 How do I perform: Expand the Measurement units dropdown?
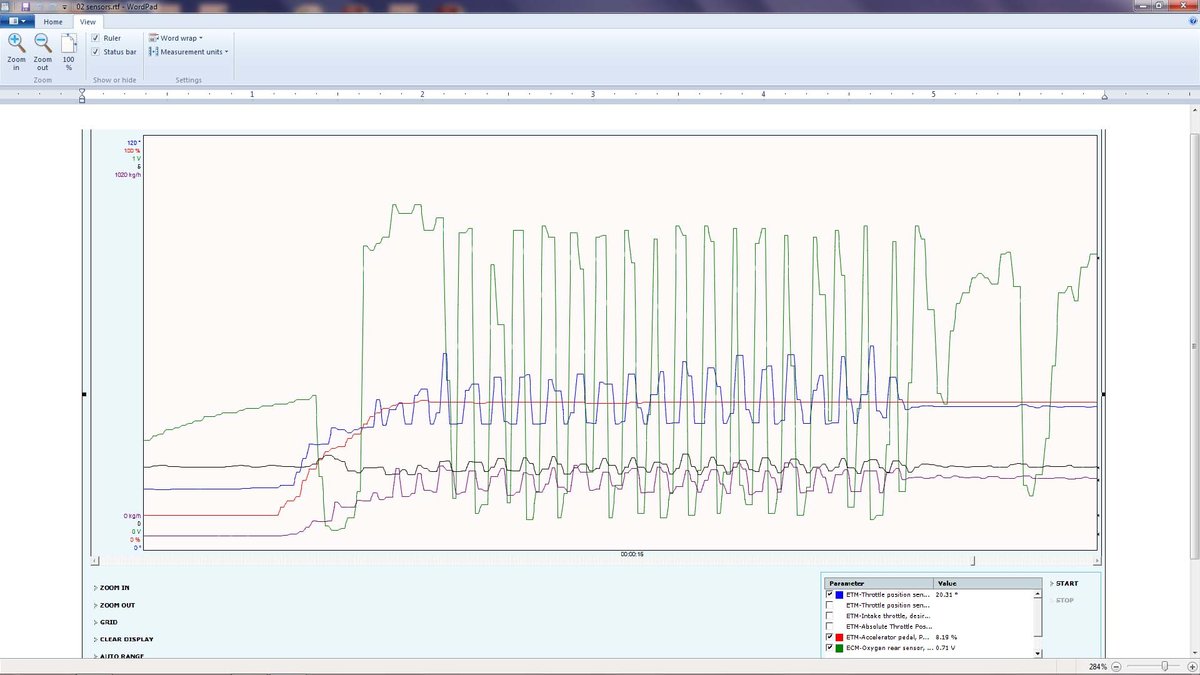[x=226, y=51]
